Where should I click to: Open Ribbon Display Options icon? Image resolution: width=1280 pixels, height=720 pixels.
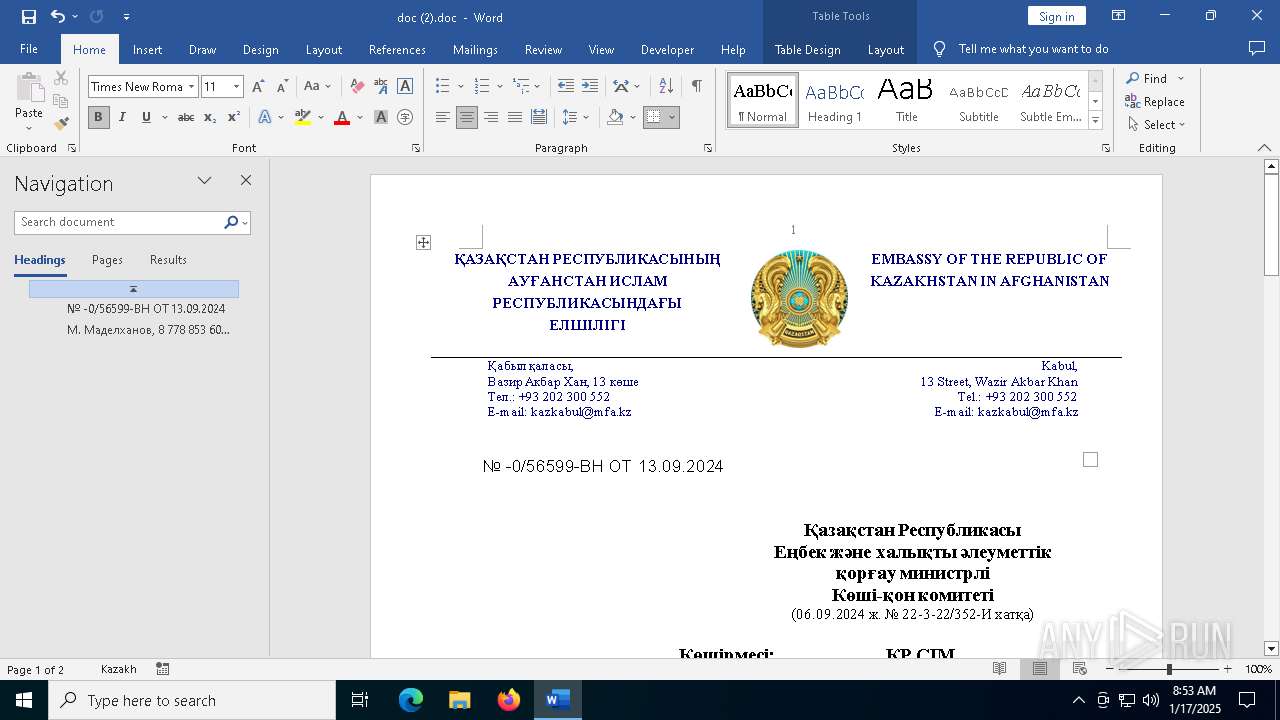[1119, 16]
